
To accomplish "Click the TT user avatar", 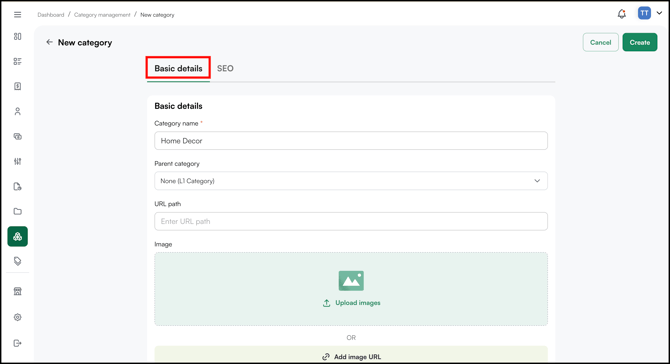I will click(x=644, y=13).
